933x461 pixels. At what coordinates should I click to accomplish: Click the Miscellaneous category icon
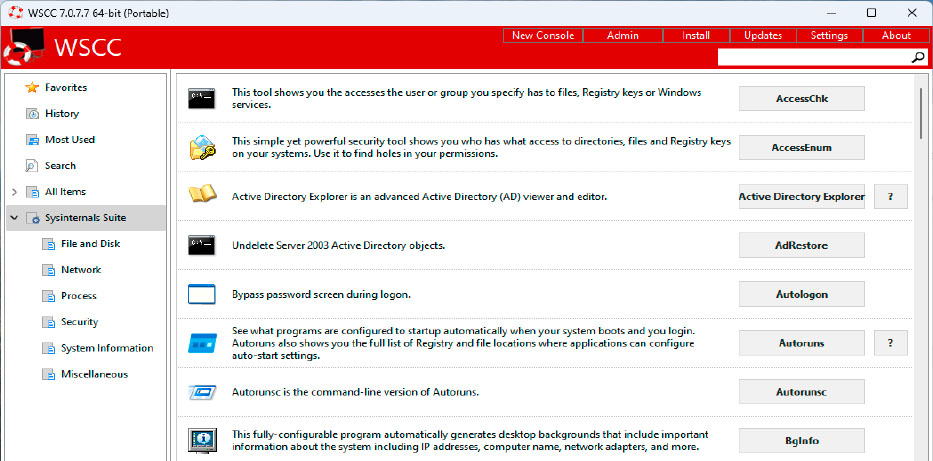pos(48,375)
